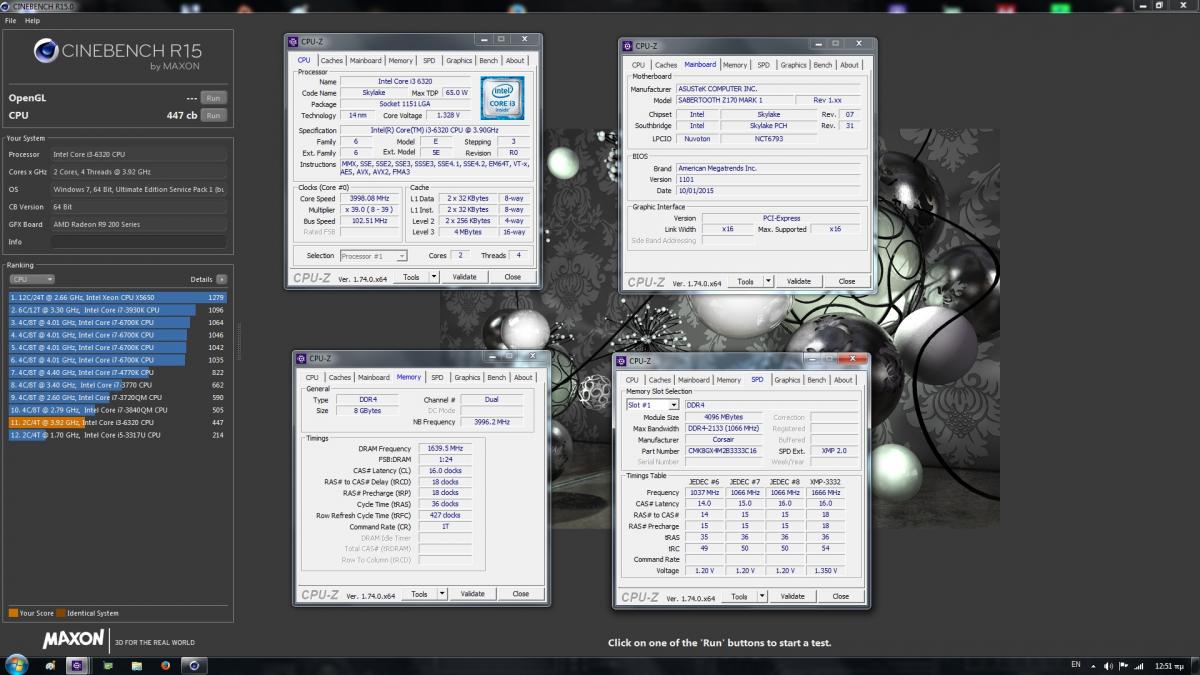Open SPD tab in Mainboard window
The height and width of the screenshot is (675, 1200).
pos(764,65)
